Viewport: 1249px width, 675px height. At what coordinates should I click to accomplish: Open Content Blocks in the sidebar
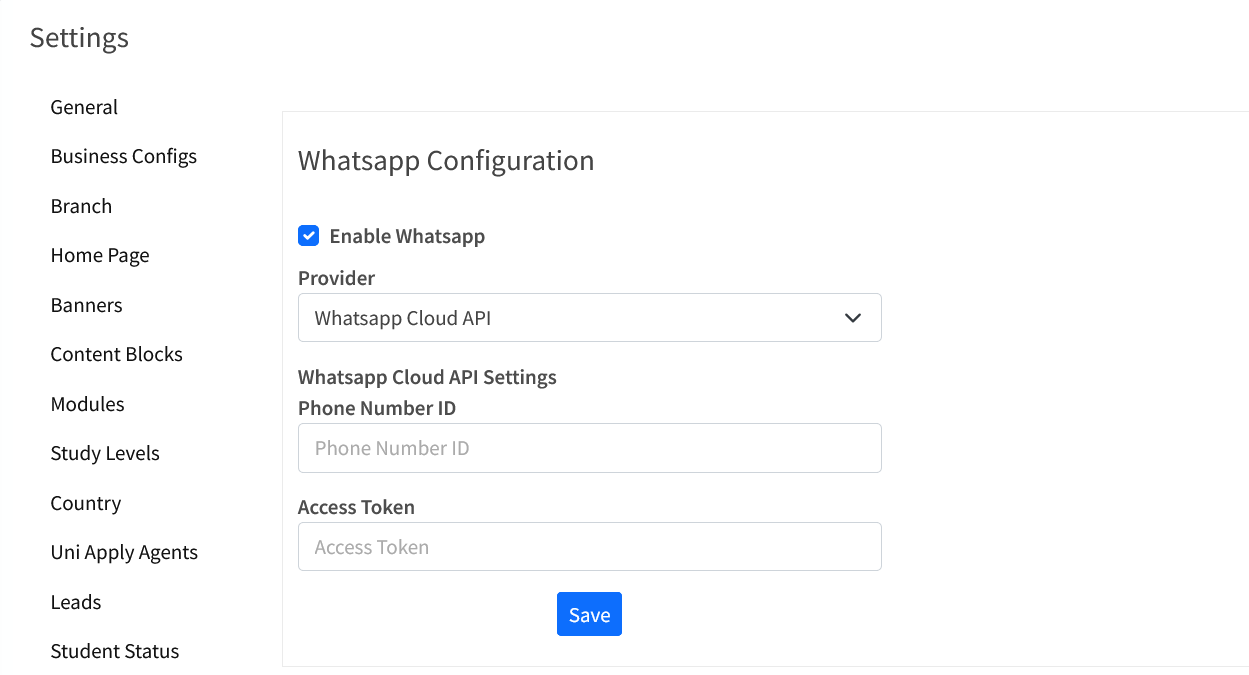[117, 354]
